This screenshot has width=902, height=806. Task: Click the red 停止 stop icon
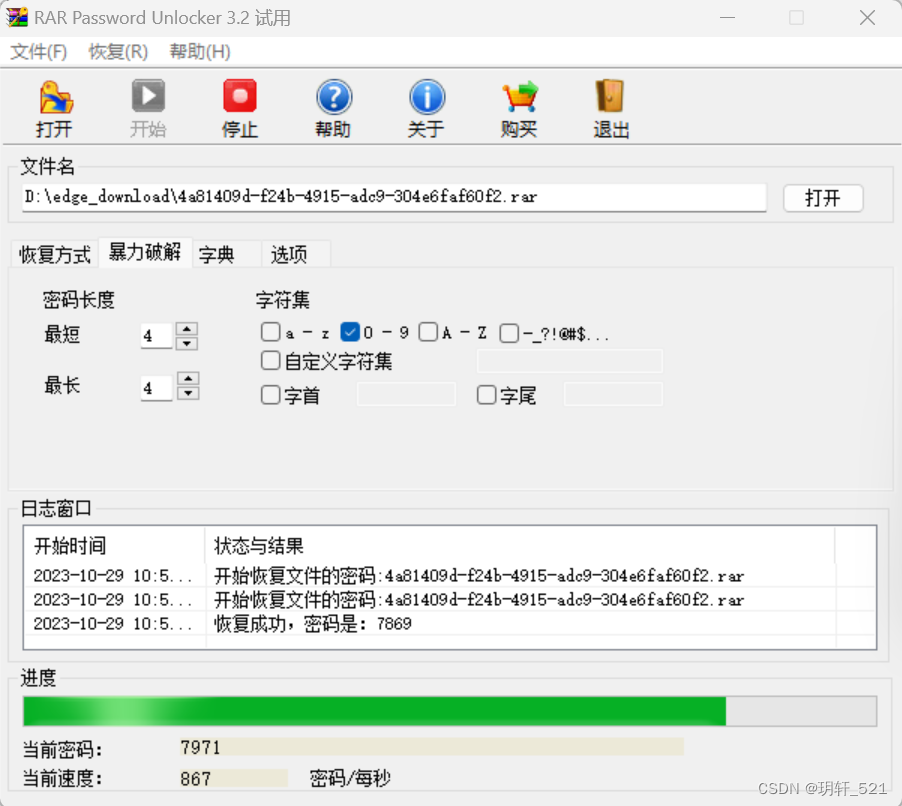(x=240, y=96)
